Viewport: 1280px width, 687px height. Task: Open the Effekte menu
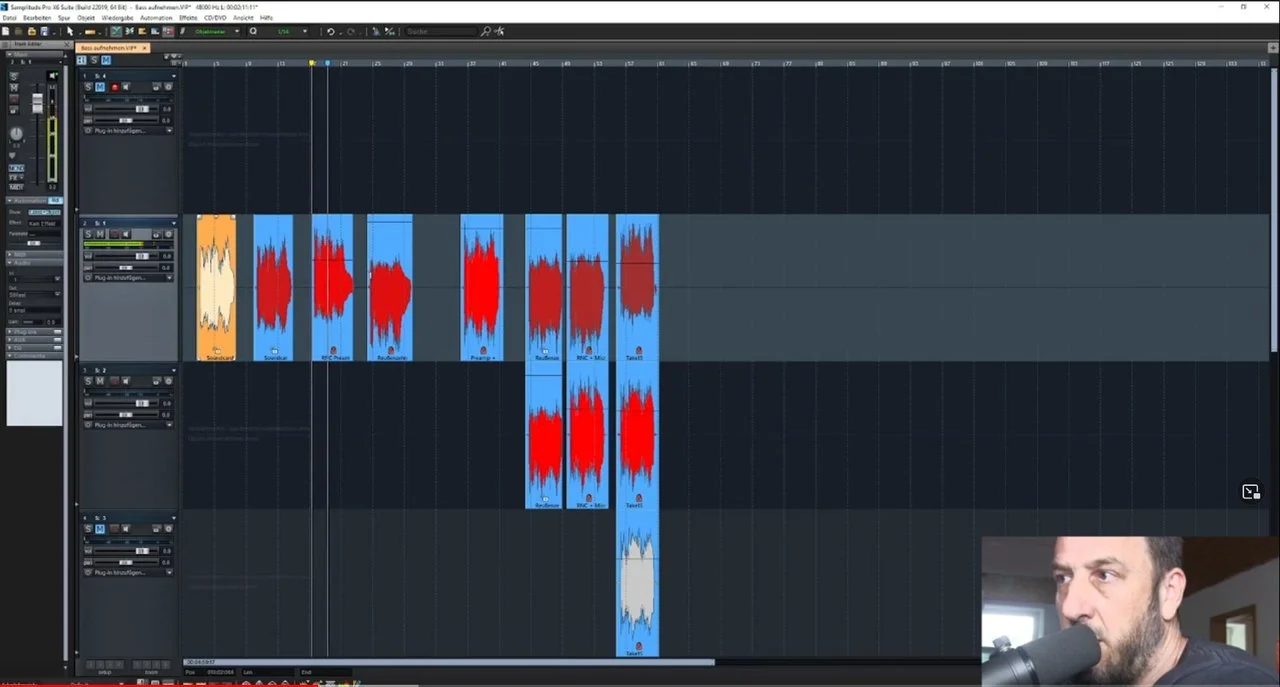point(188,18)
